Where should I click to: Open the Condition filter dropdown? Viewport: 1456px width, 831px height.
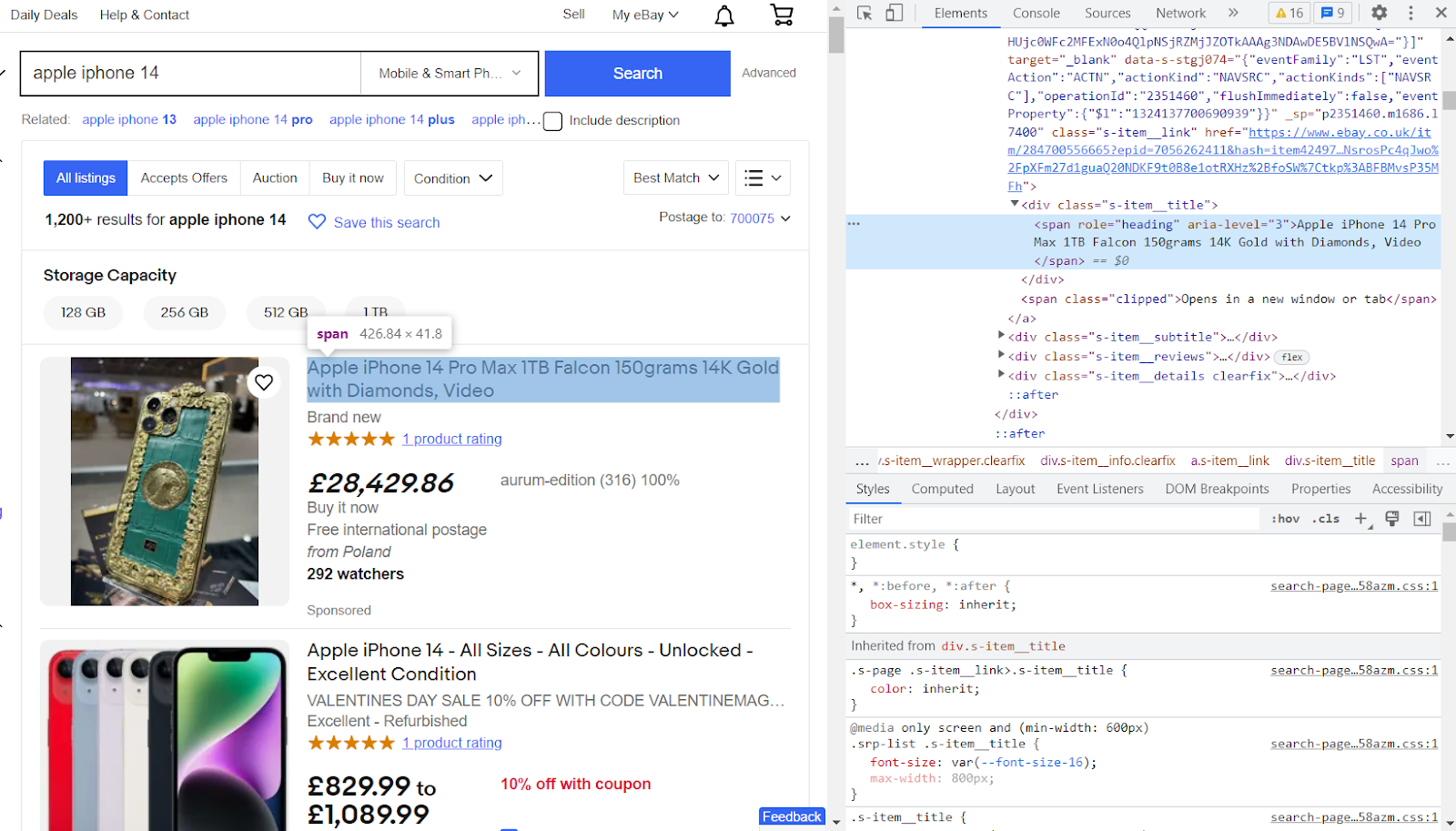[x=452, y=178]
